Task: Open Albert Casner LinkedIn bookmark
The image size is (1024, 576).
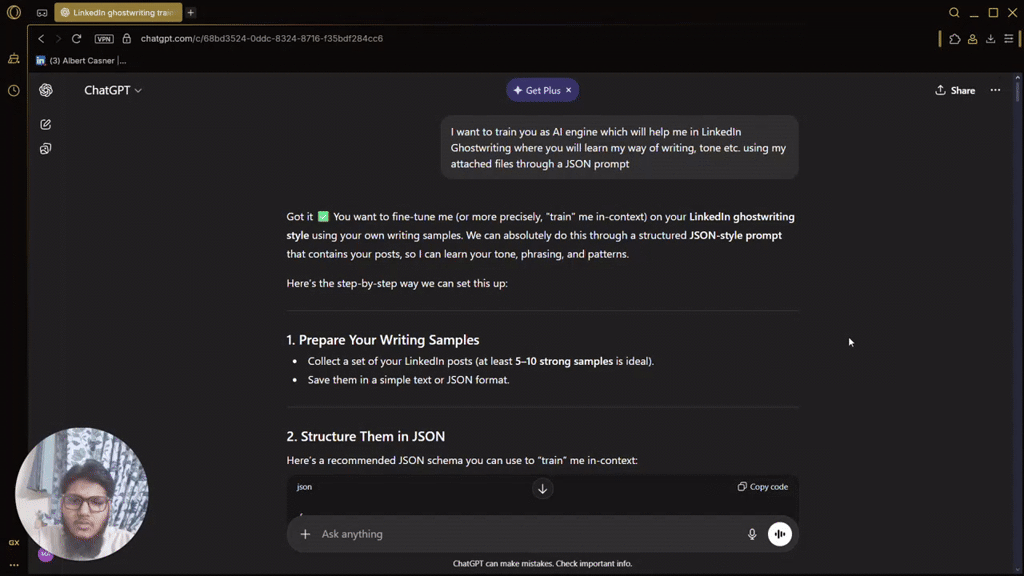Action: click(82, 61)
